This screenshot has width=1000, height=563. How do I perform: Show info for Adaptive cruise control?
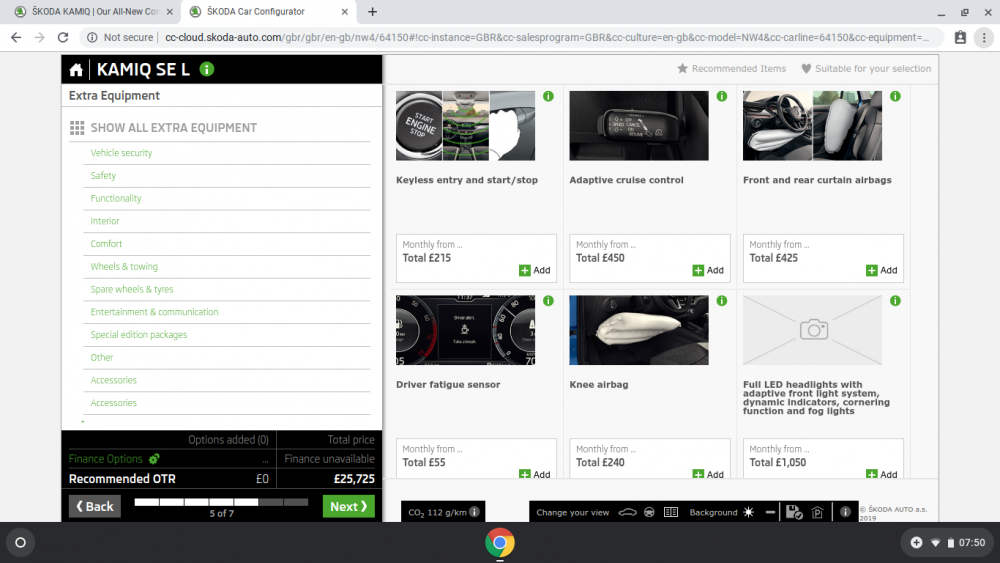point(722,96)
